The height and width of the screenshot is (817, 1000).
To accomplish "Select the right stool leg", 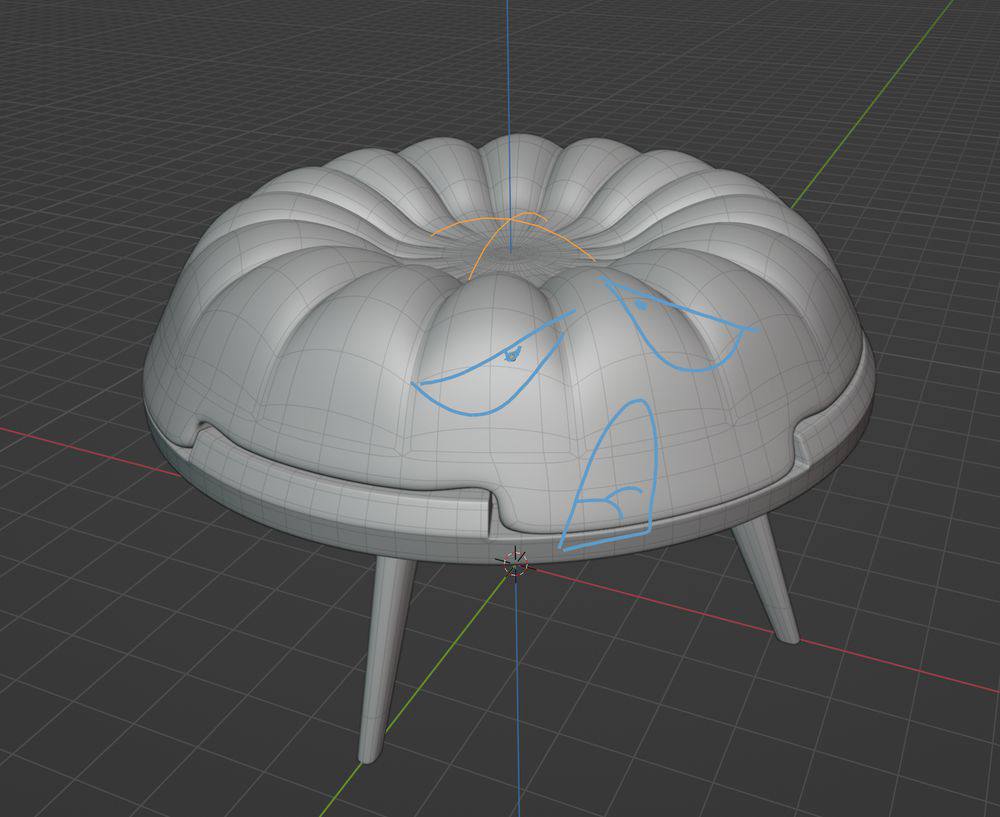I will 767,581.
